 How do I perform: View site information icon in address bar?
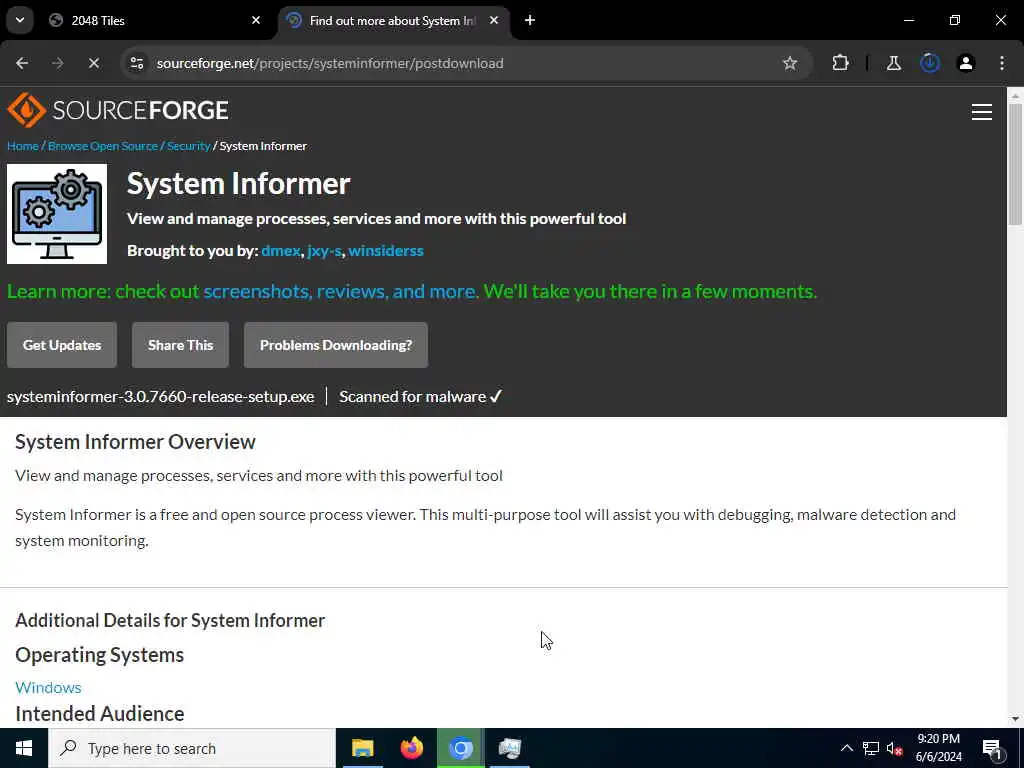tap(136, 63)
